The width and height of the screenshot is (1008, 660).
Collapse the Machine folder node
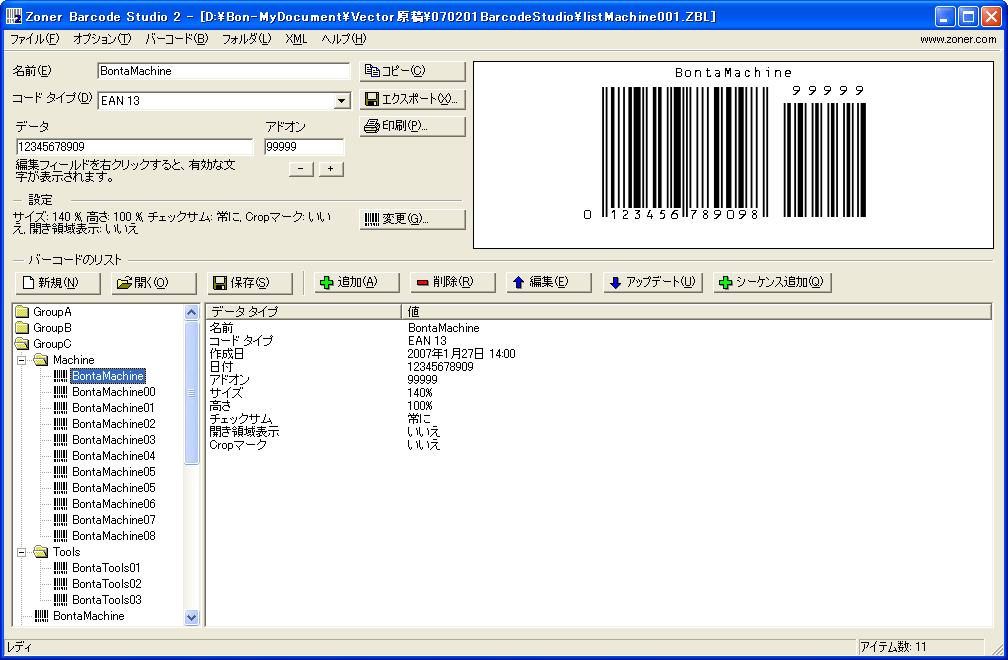(21, 360)
